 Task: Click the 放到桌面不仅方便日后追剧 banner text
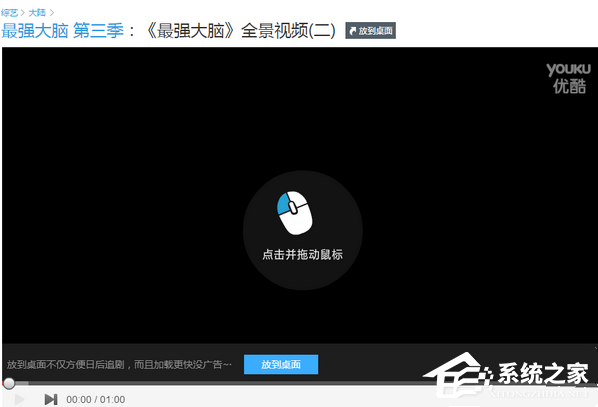coord(119,365)
